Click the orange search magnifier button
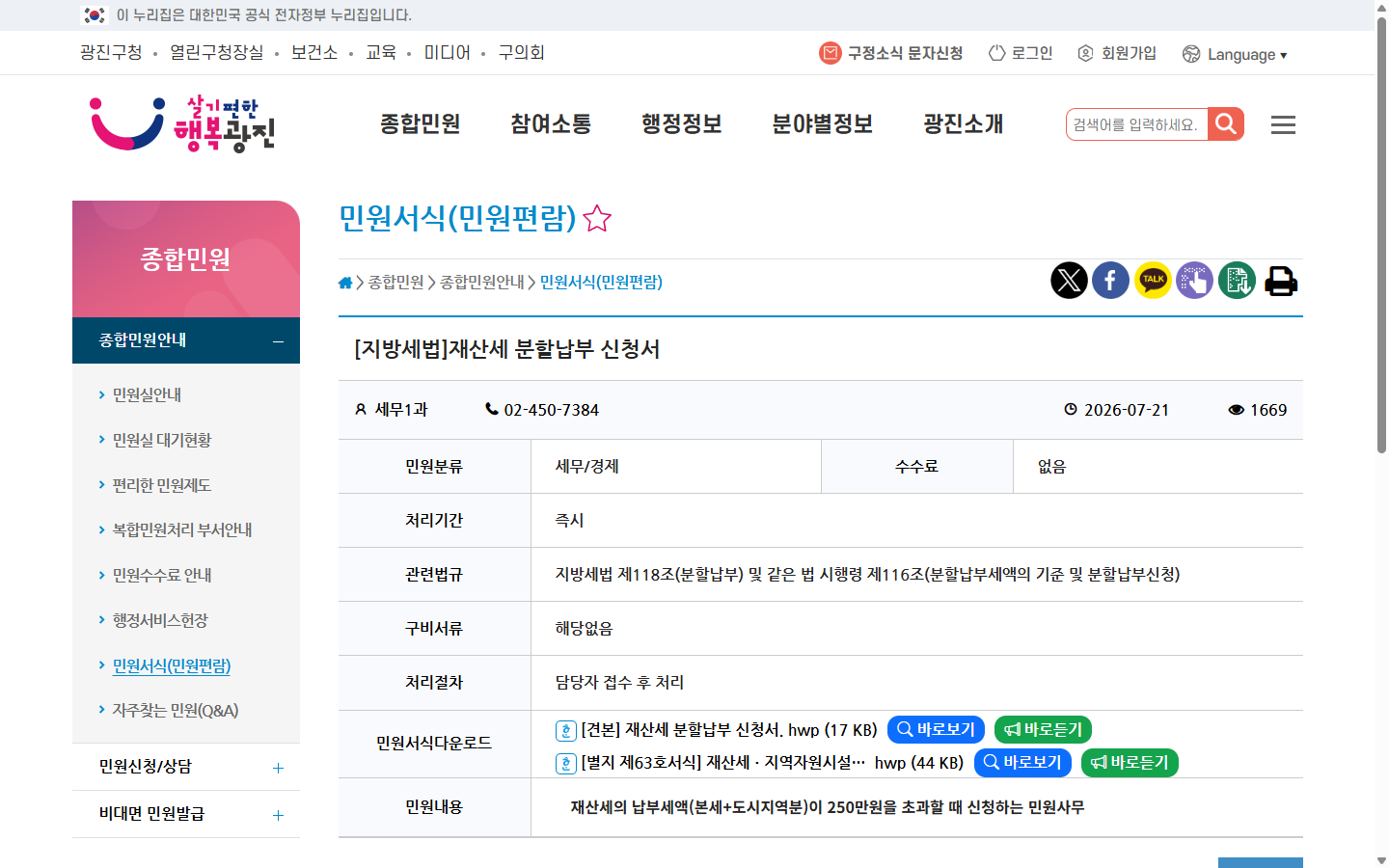The height and width of the screenshot is (868, 1389). pos(1226,124)
